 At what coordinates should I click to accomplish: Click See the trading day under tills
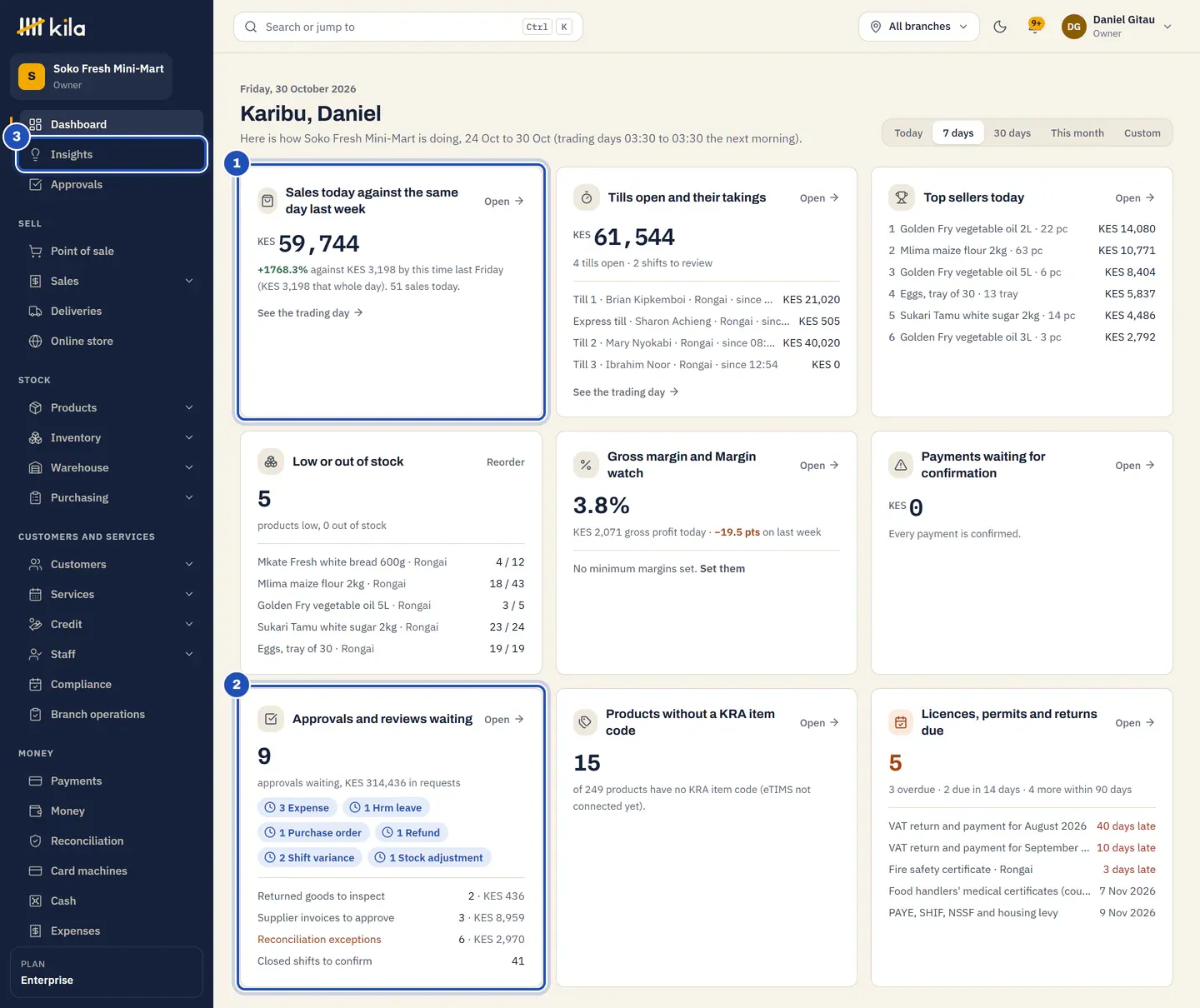626,392
